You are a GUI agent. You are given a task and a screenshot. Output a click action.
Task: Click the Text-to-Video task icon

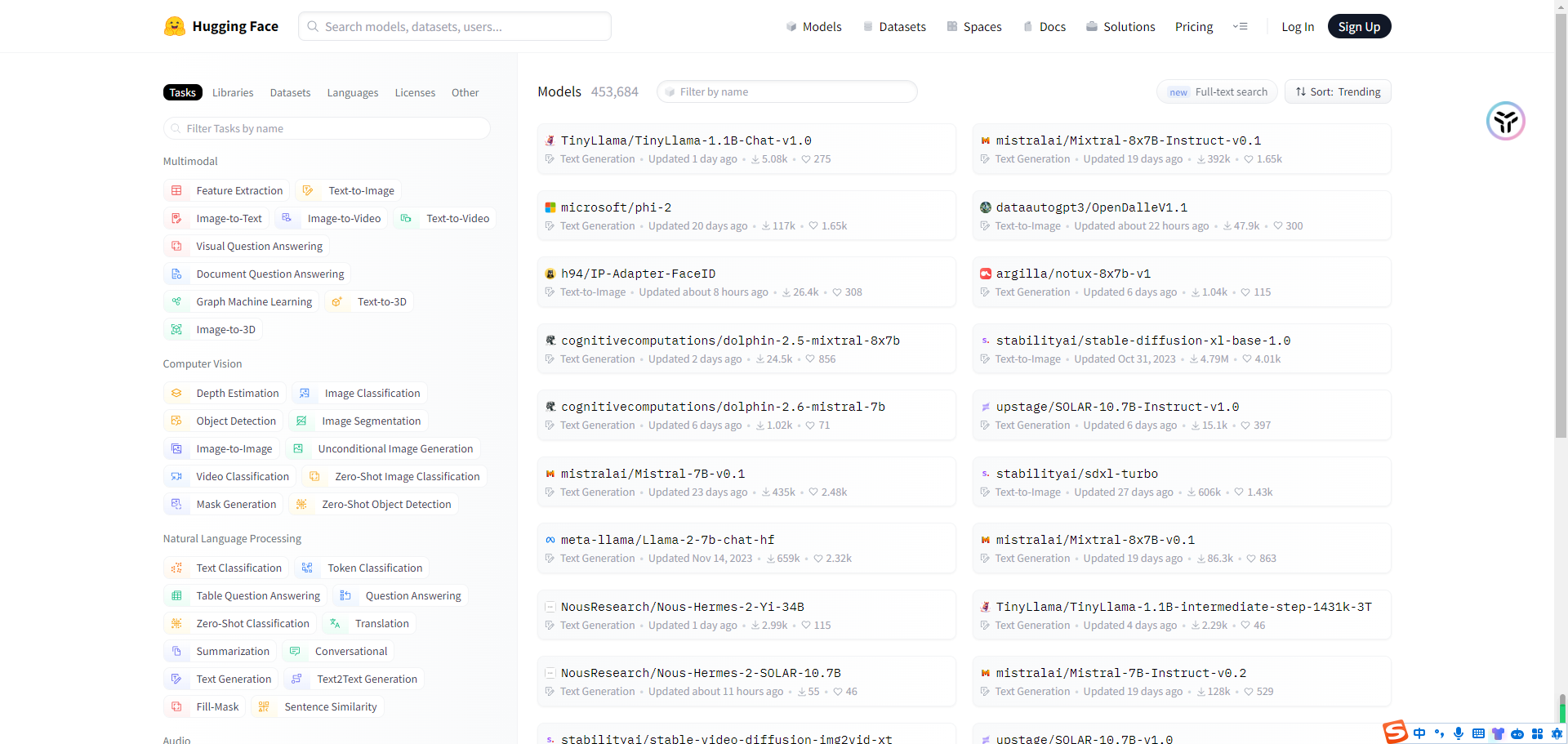coord(406,218)
